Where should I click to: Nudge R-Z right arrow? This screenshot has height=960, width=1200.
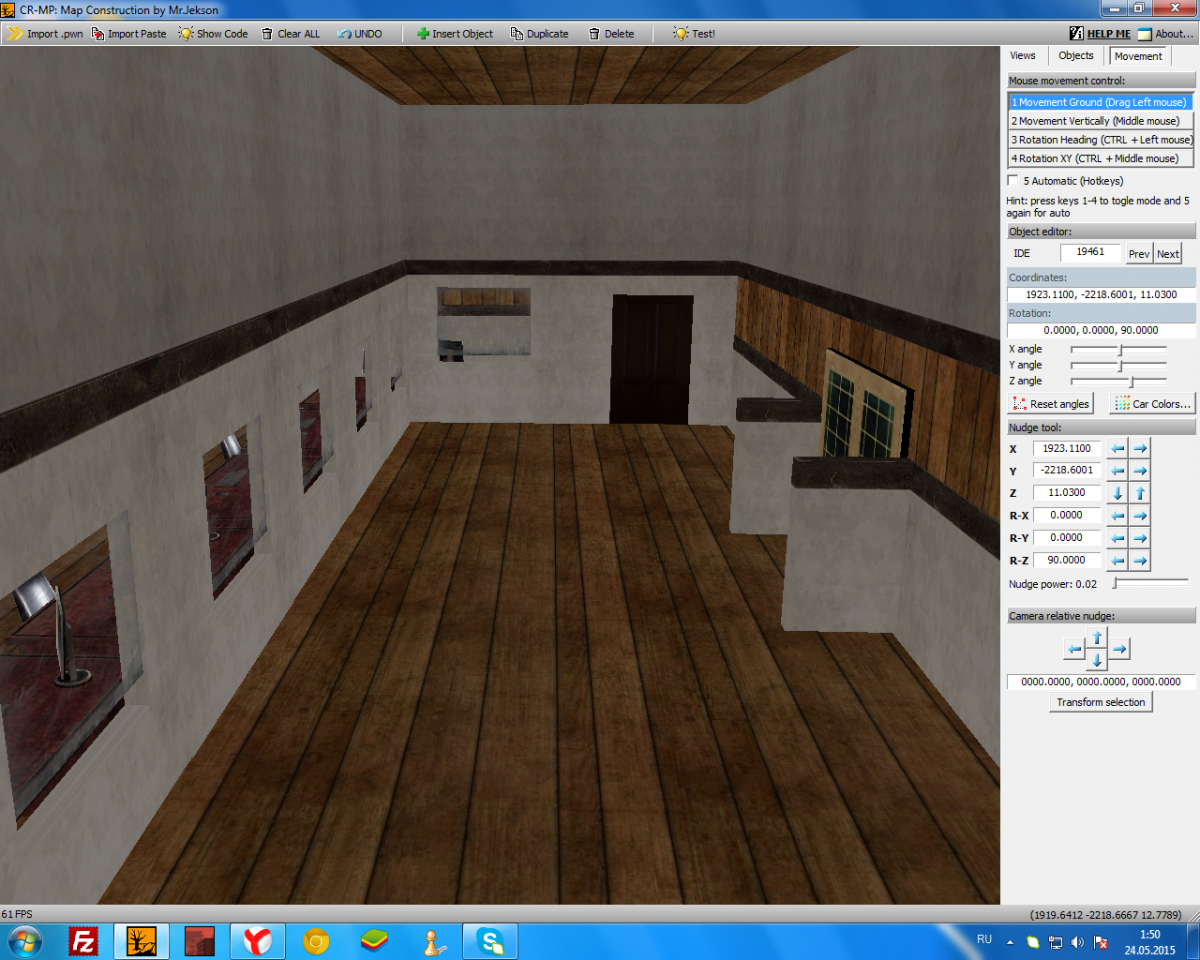tap(1140, 560)
